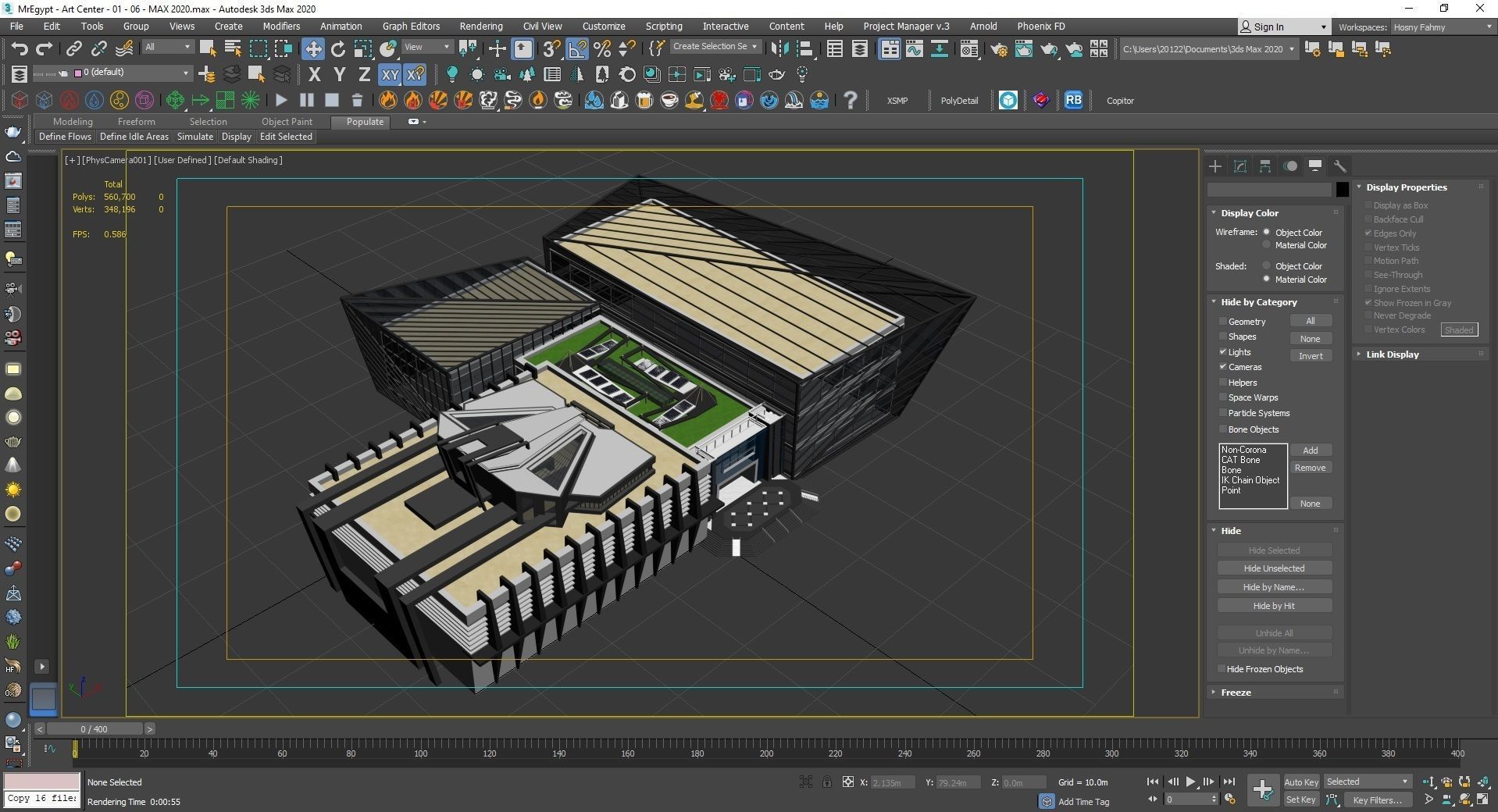Restrict transform to the Z axis
1498x812 pixels.
click(363, 75)
